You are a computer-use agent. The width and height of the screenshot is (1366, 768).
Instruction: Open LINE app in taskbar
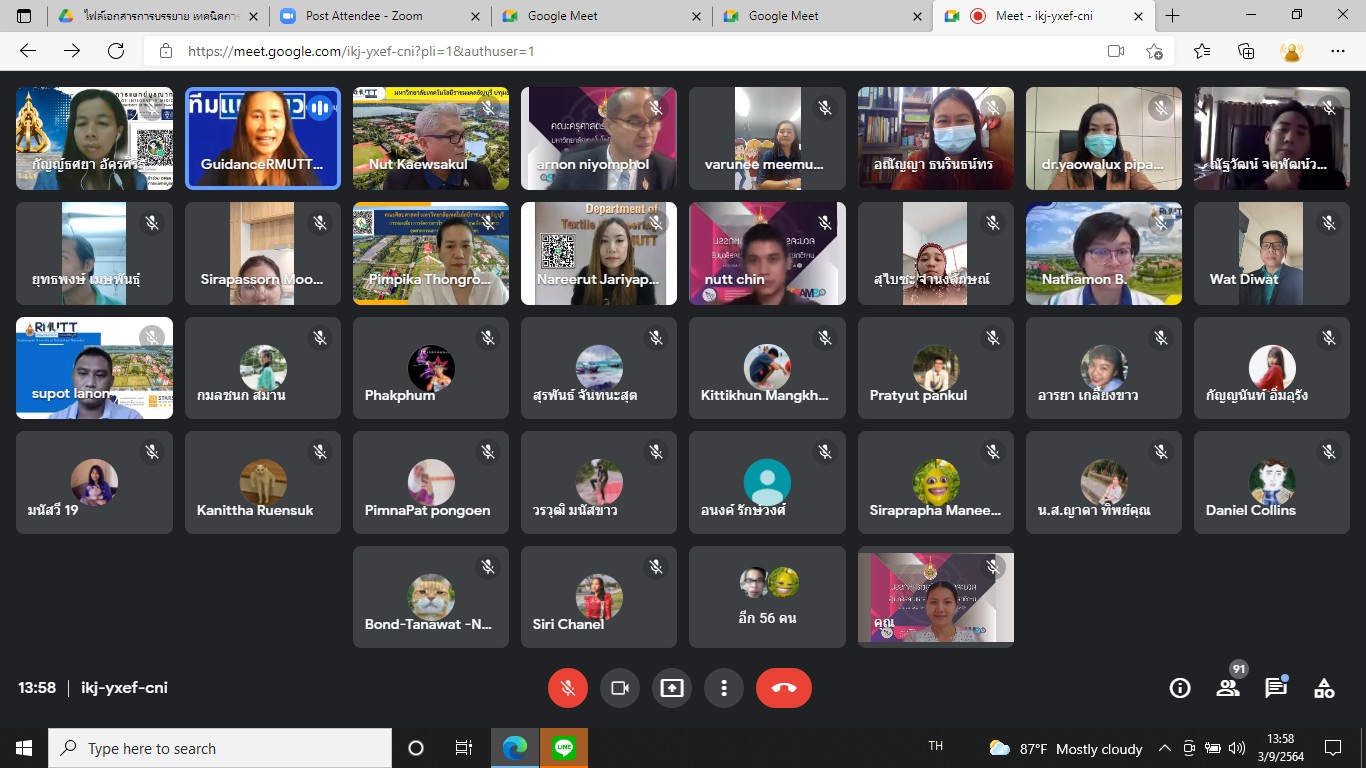click(x=564, y=748)
